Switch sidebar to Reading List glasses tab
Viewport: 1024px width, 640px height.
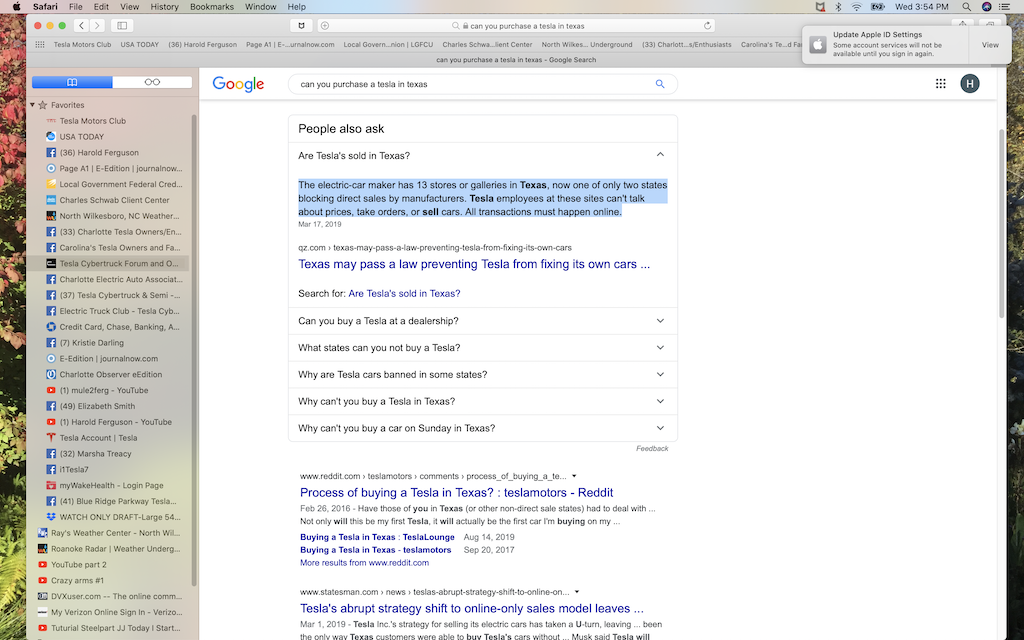tap(152, 82)
